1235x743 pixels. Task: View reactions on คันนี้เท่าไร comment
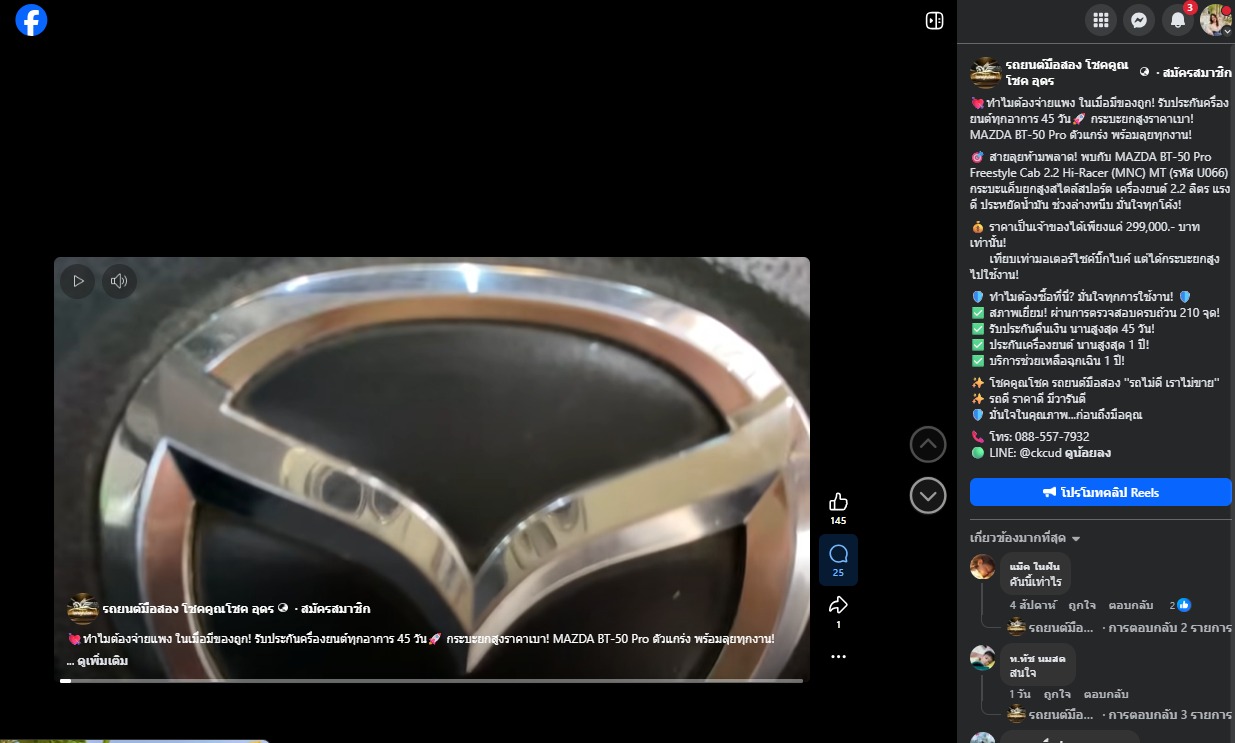click(1180, 605)
